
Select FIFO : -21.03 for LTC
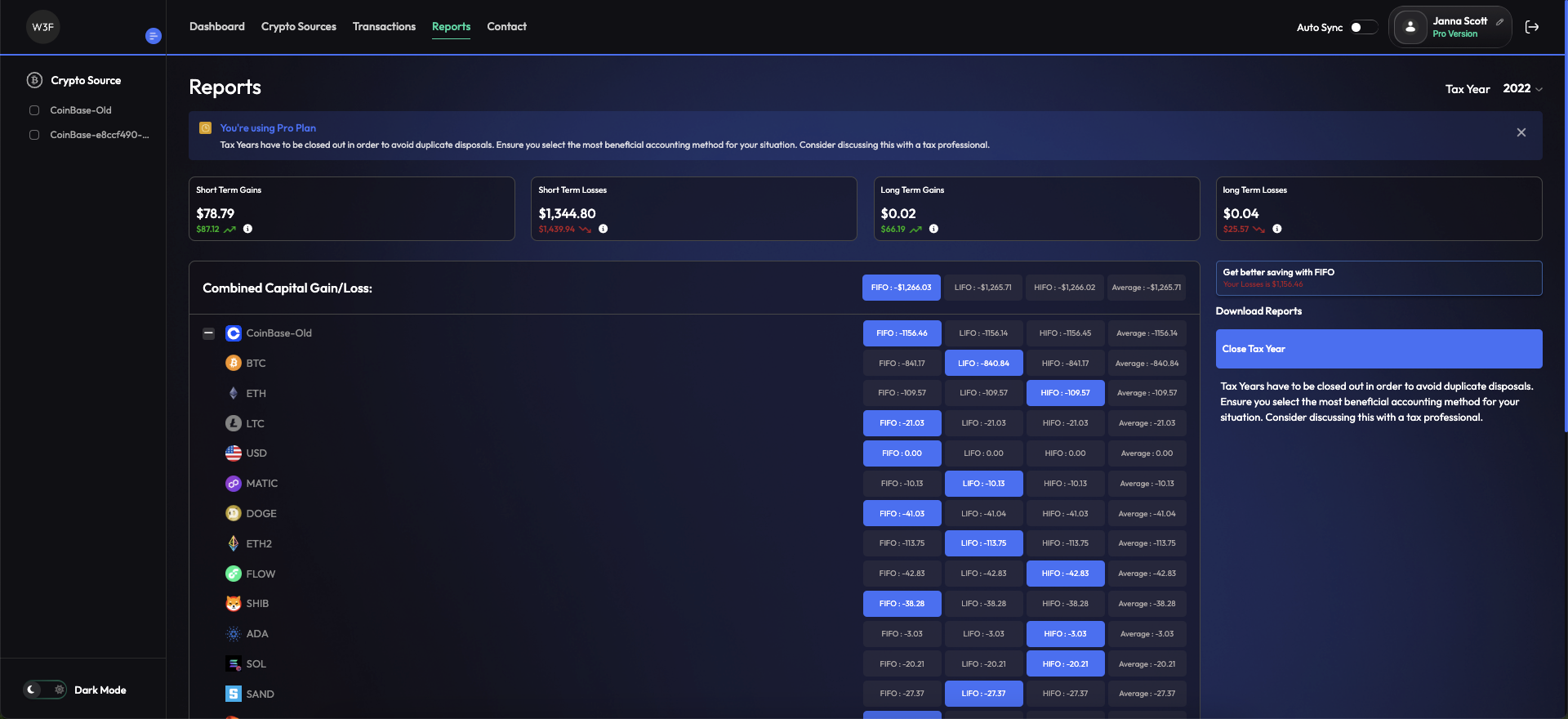pos(902,423)
